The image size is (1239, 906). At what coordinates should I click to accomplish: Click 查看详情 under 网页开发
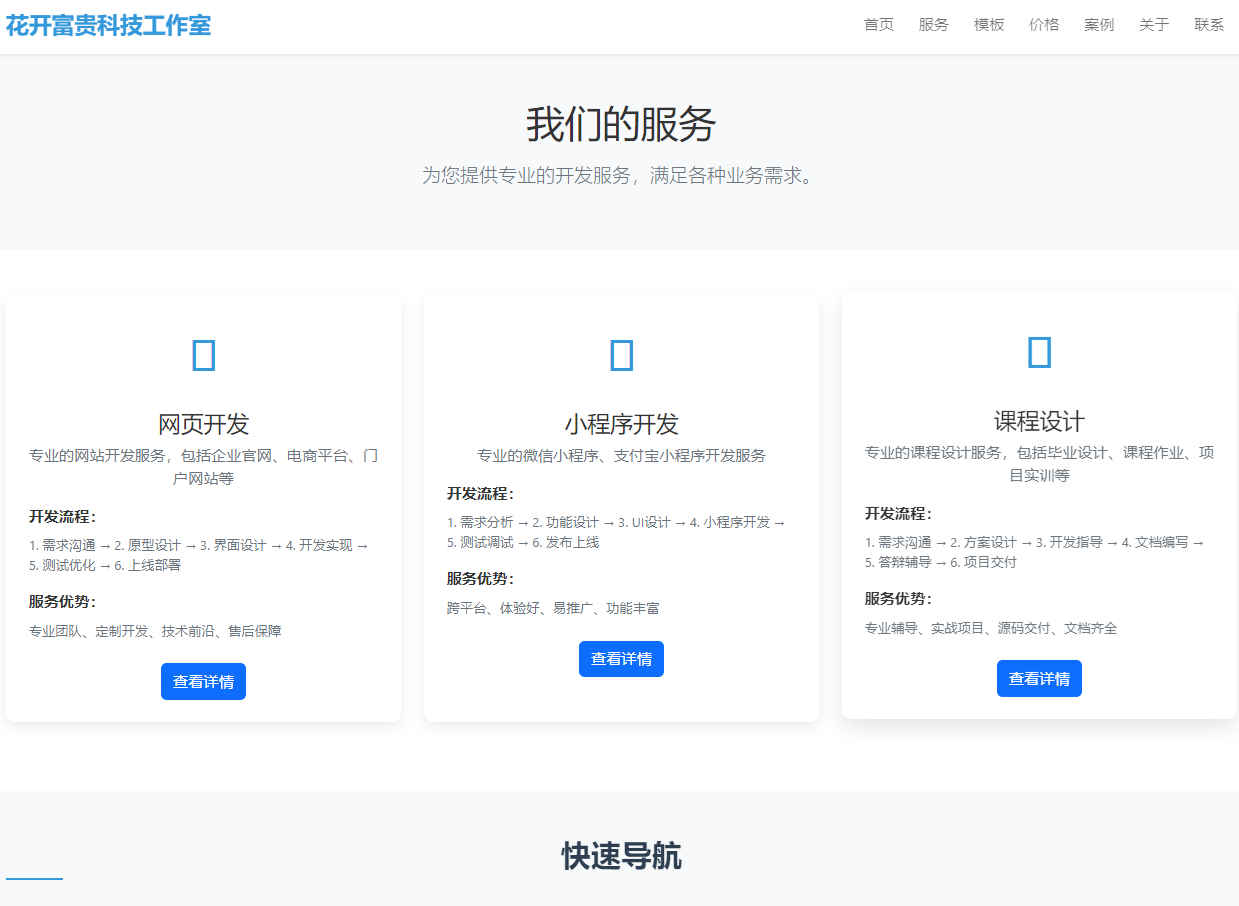pyautogui.click(x=203, y=681)
